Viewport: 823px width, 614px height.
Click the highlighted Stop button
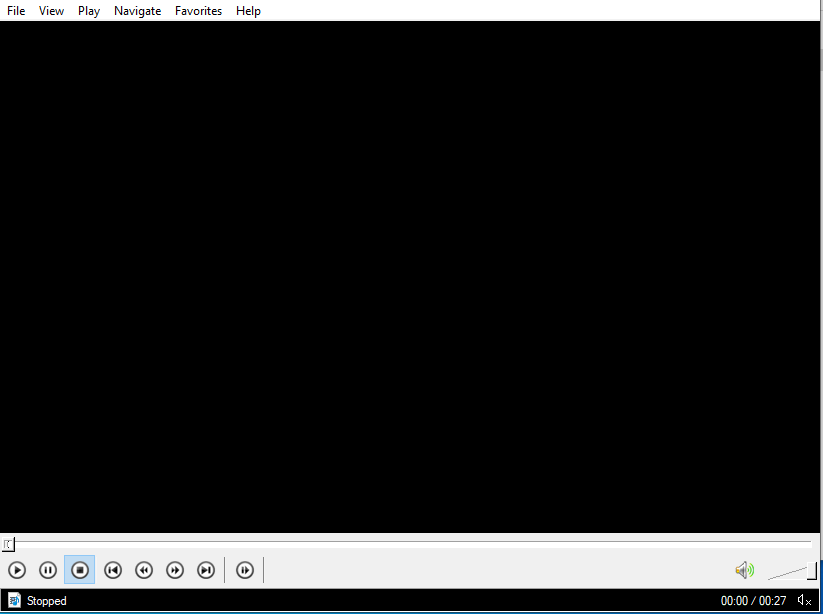coord(80,570)
